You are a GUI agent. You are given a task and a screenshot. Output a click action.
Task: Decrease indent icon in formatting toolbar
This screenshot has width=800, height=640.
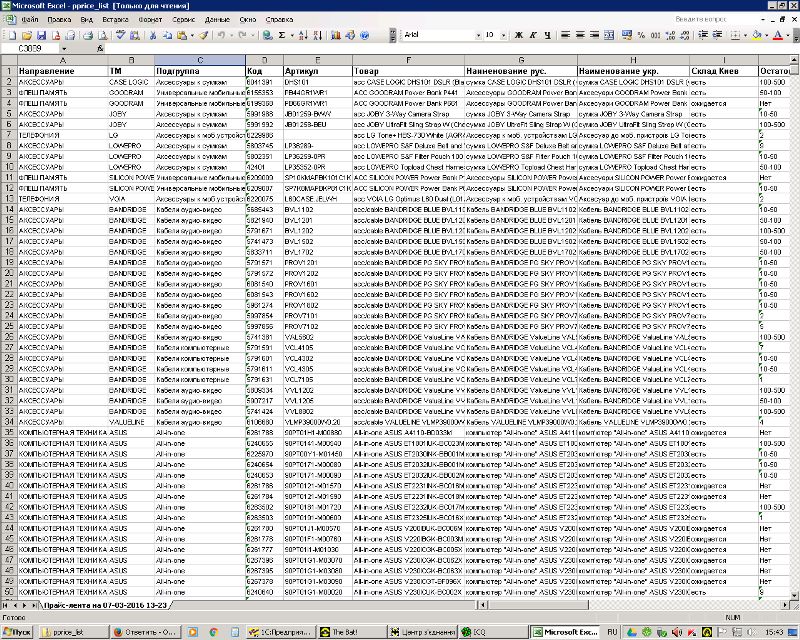703,35
